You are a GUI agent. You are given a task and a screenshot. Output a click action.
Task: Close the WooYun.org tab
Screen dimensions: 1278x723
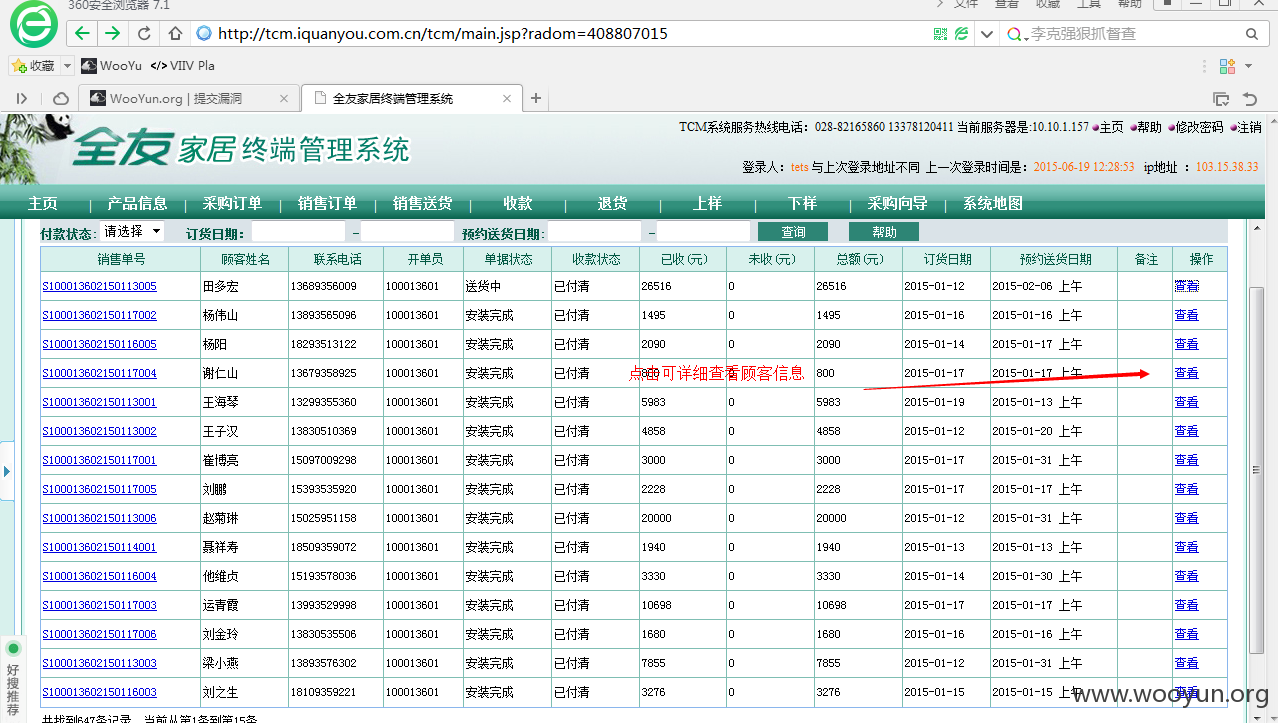(284, 98)
